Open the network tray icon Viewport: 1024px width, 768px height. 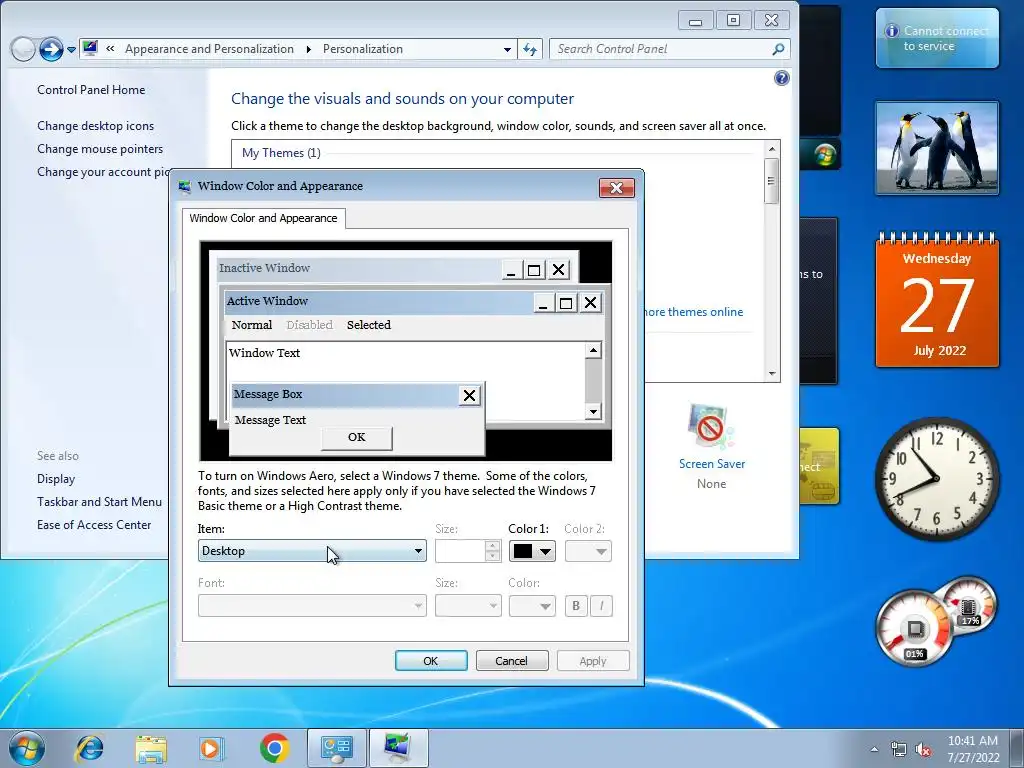pos(899,749)
